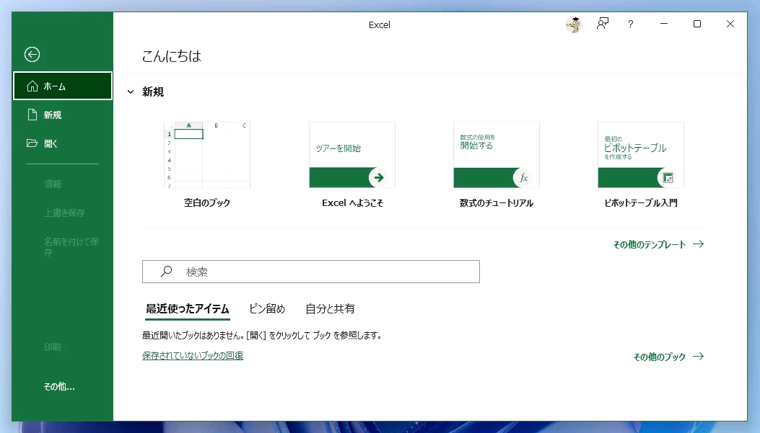Click 保存されていないブックの回復 link
Viewport: 760px width, 433px height.
[192, 355]
